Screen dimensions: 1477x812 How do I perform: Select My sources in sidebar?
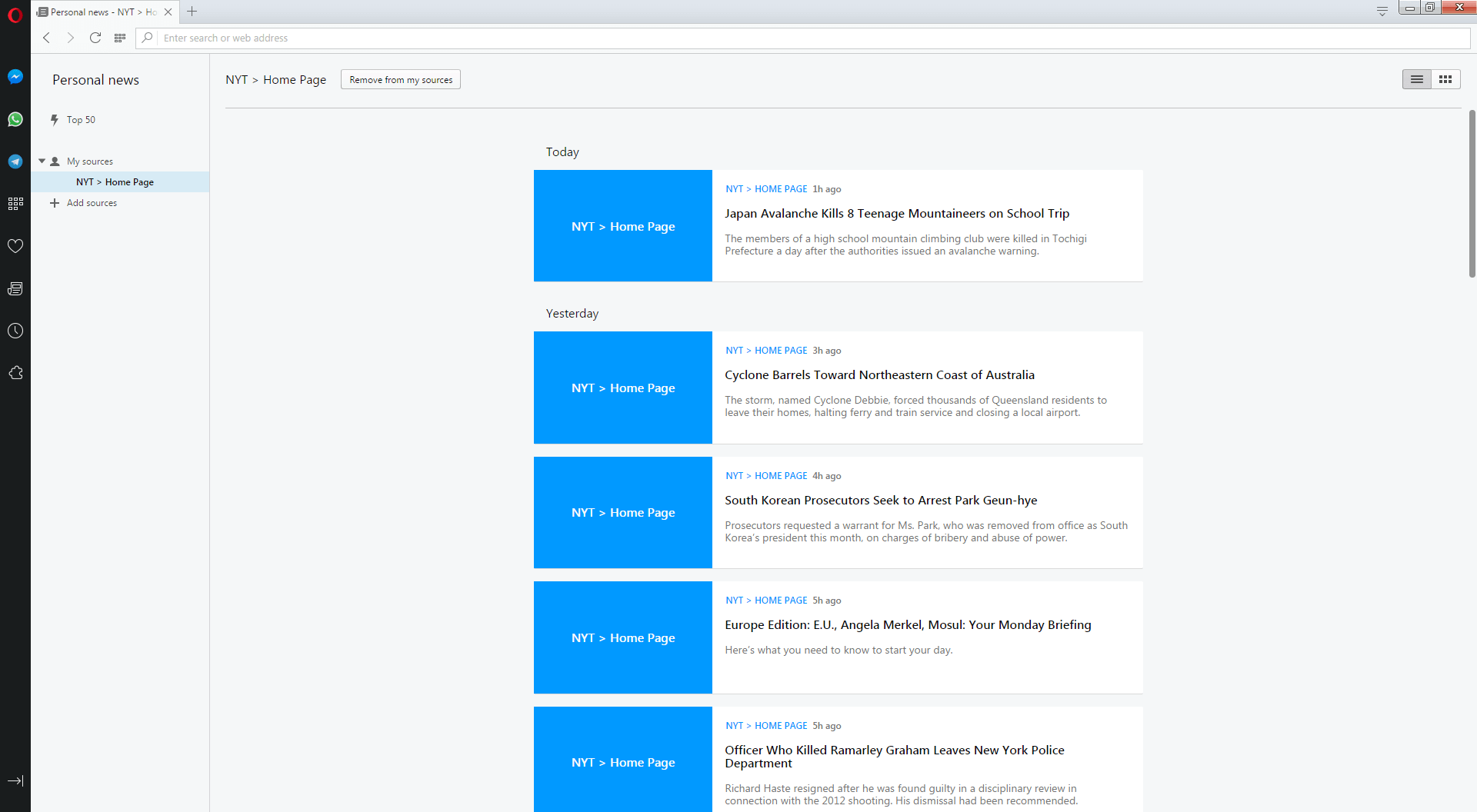tap(90, 161)
